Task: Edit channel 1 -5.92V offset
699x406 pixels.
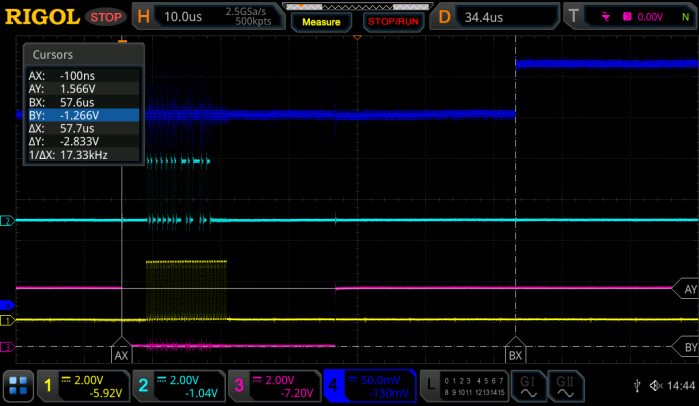Action: coord(105,393)
